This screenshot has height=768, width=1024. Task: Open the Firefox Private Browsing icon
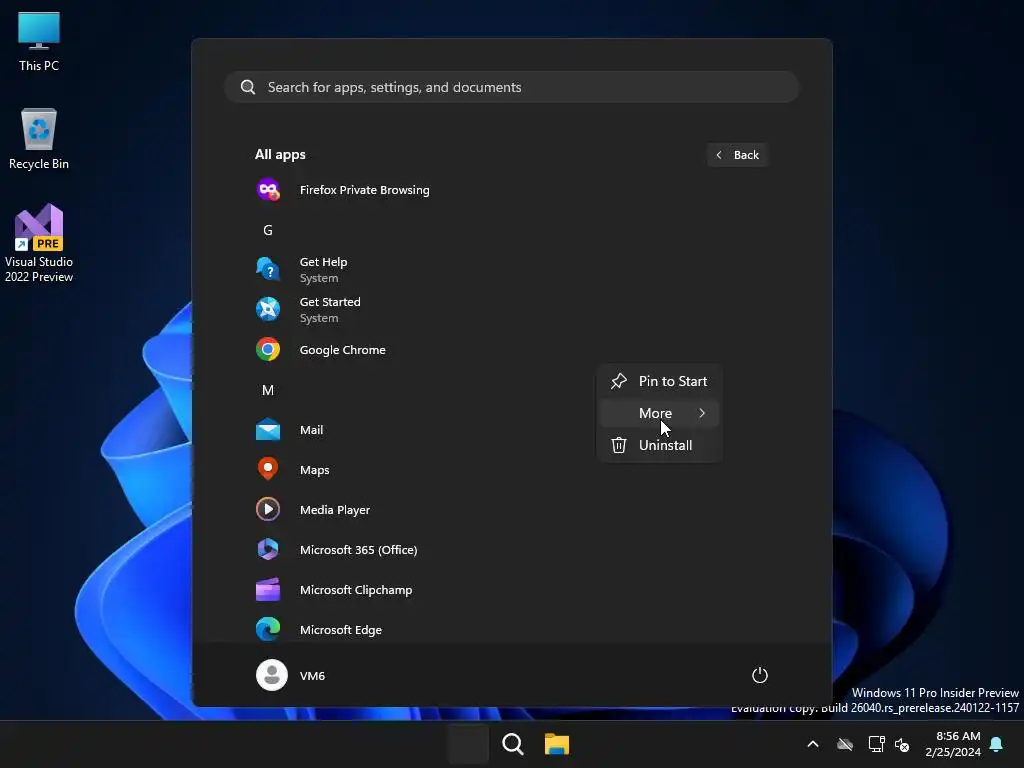(268, 190)
